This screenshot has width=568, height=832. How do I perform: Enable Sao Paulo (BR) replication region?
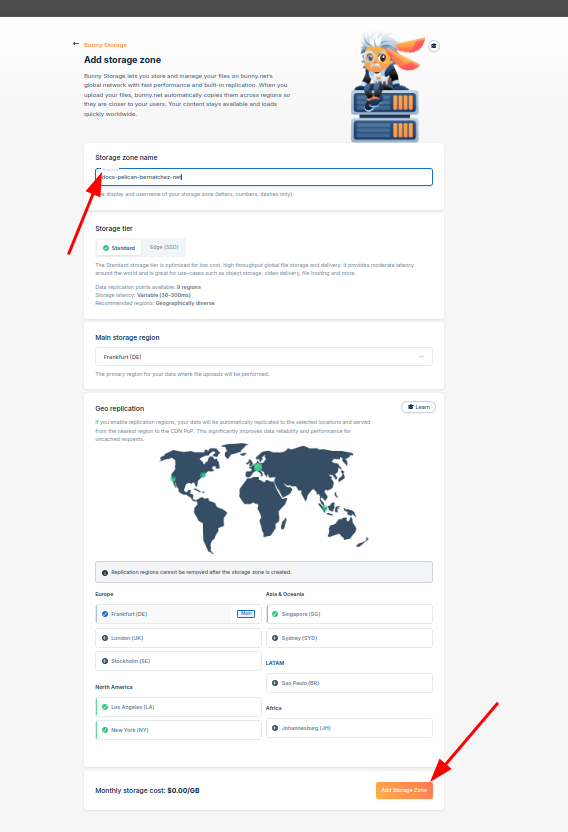(x=349, y=683)
